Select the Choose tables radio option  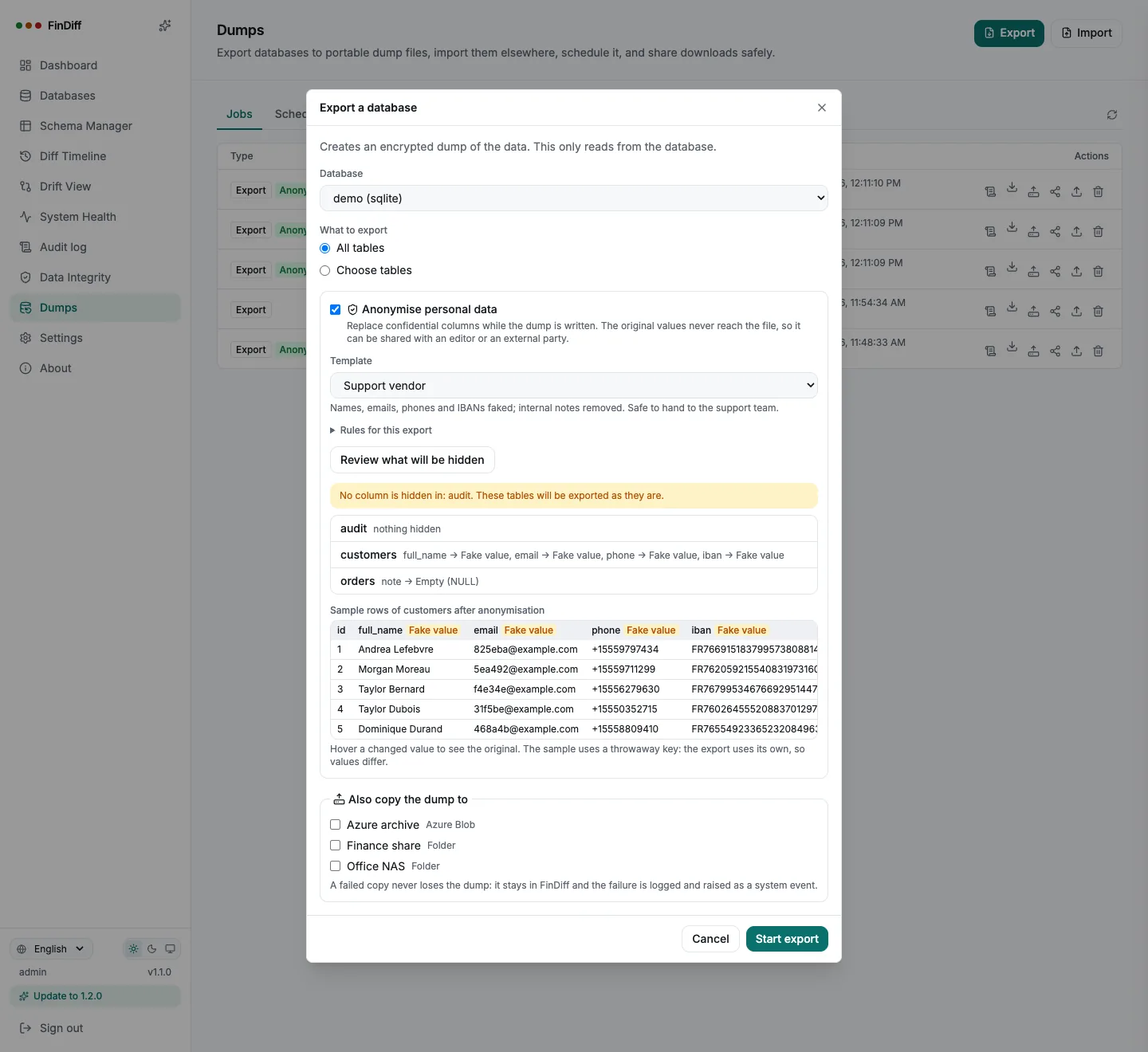coord(325,271)
